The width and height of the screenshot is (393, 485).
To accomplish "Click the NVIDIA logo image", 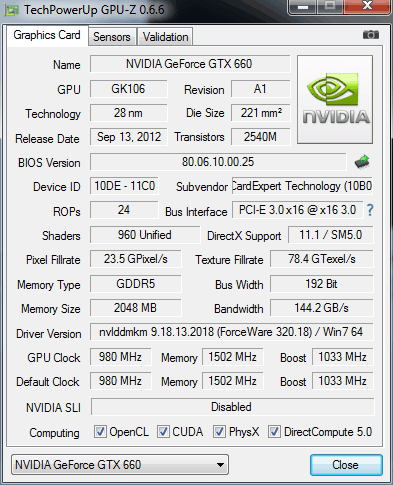I will (x=335, y=99).
